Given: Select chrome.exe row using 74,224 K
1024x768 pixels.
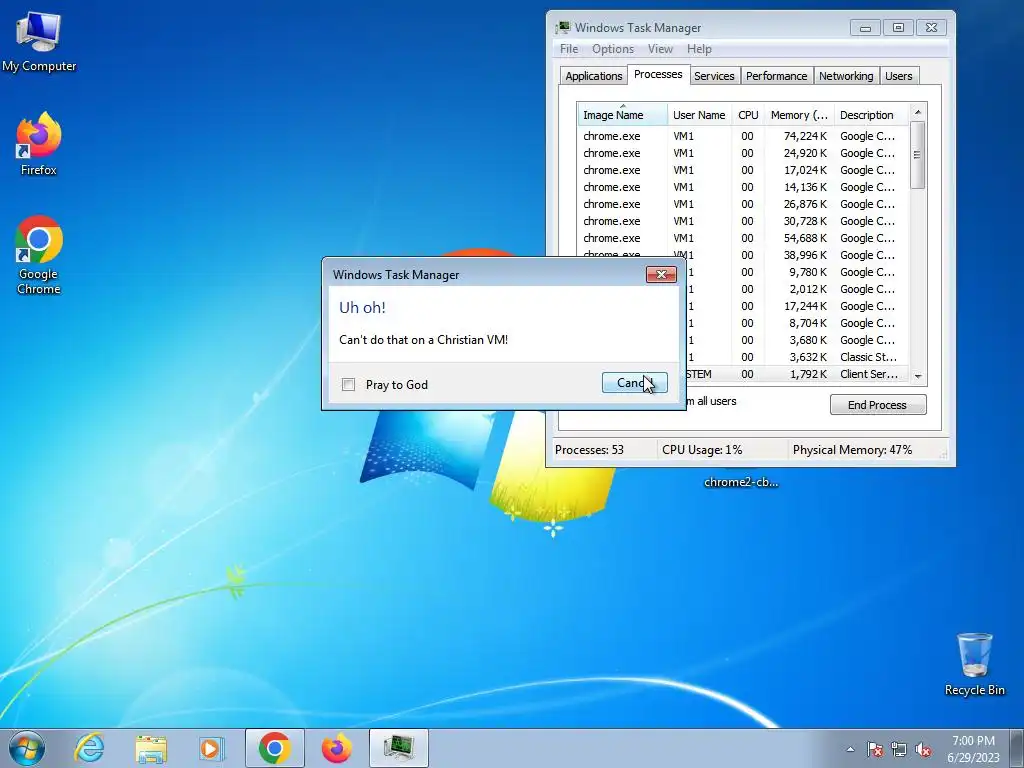Looking at the screenshot, I should coord(743,136).
